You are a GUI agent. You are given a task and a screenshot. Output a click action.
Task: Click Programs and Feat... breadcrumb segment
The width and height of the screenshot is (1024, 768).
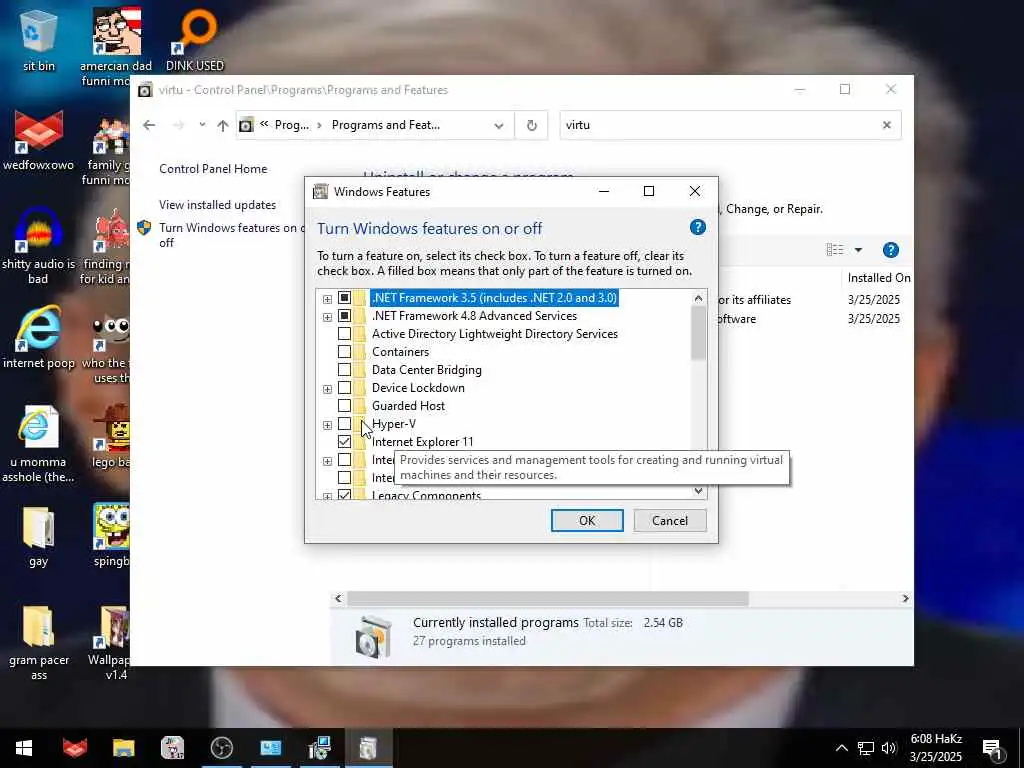pyautogui.click(x=386, y=125)
